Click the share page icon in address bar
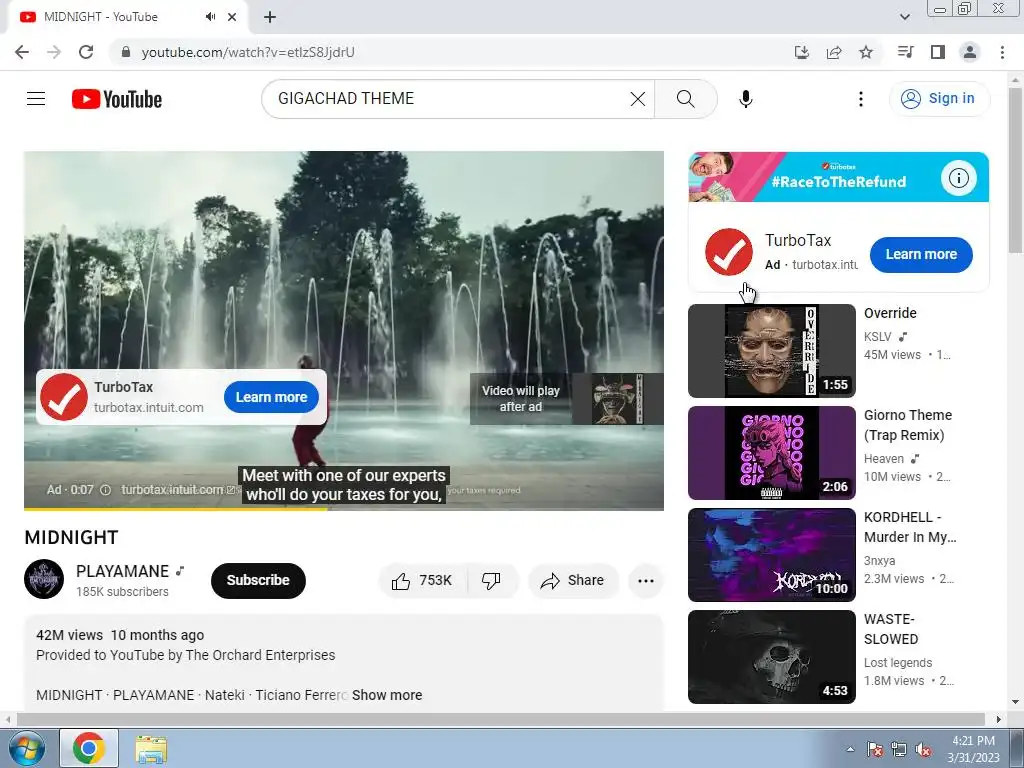Screen dimensions: 1024x768 (834, 52)
